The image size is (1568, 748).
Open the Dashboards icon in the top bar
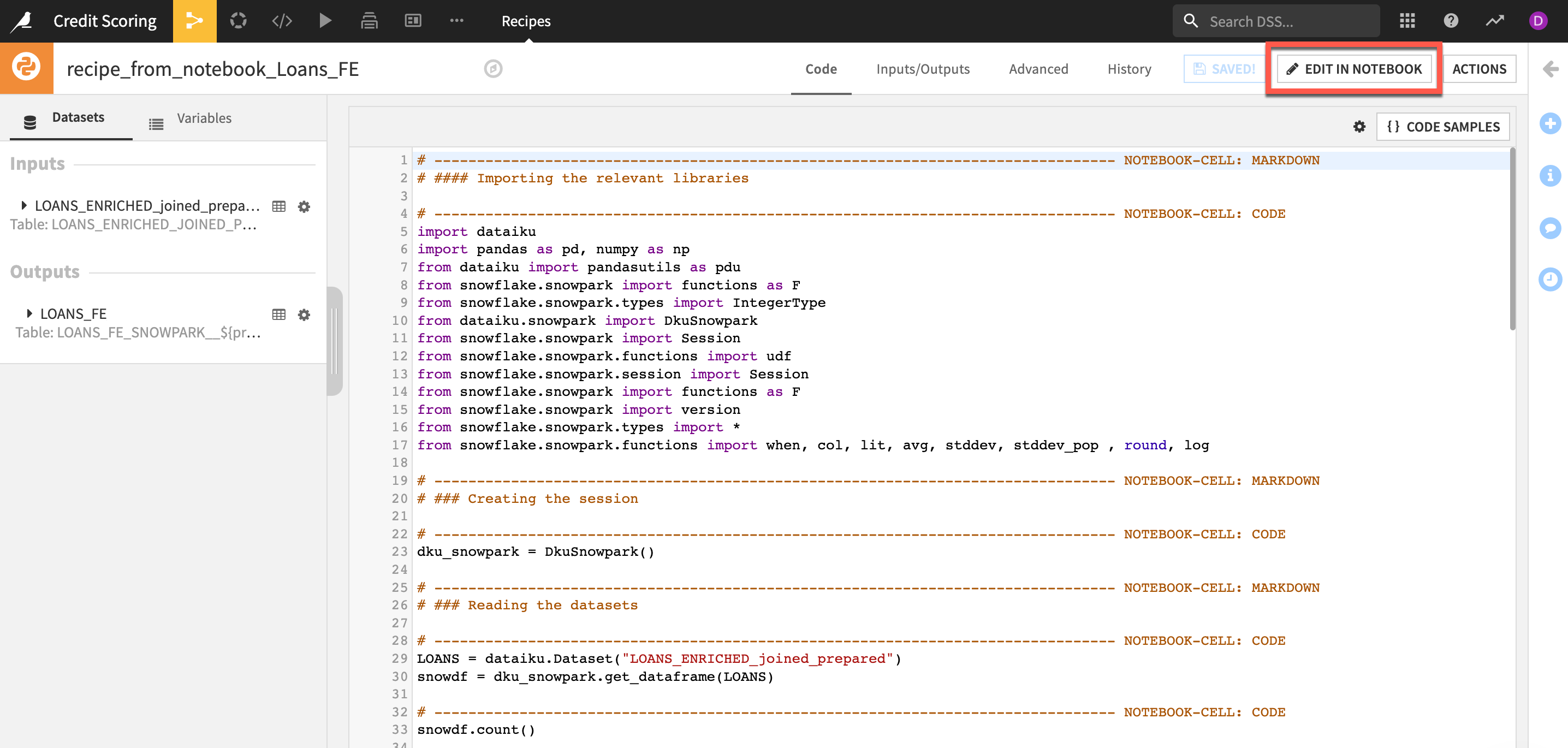[x=413, y=21]
